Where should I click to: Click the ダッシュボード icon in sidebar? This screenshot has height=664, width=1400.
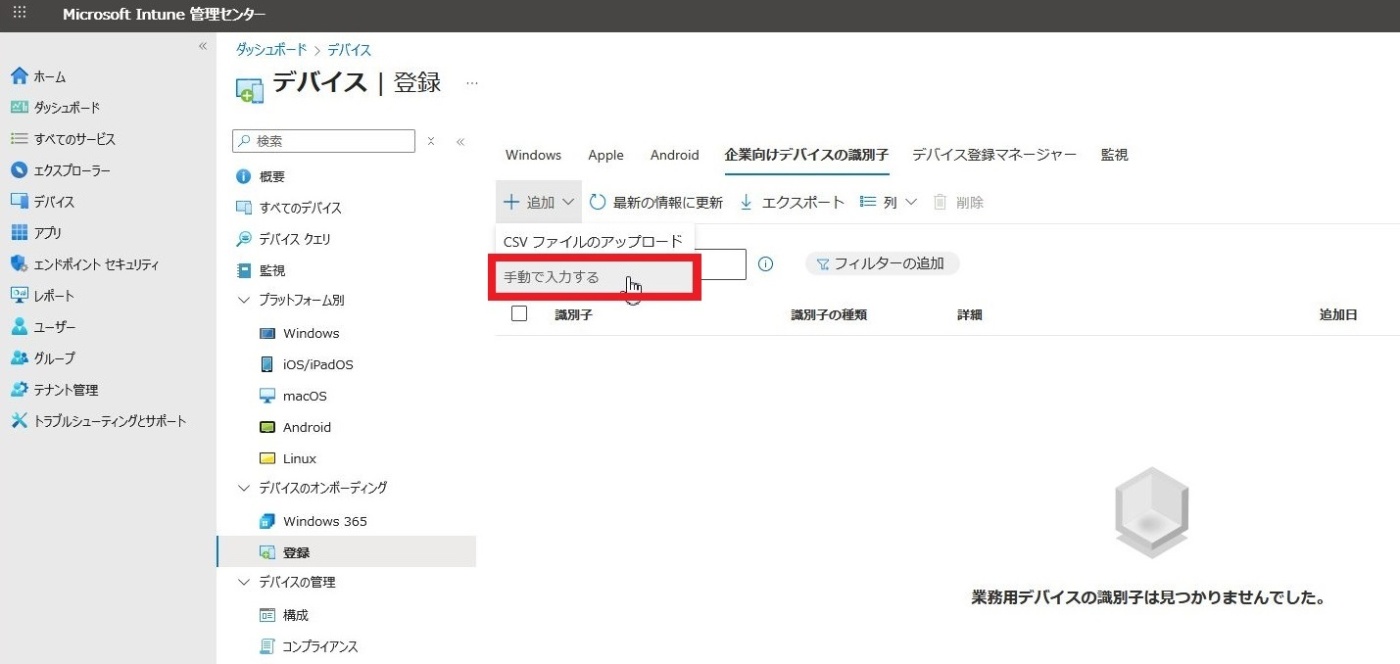coord(19,107)
